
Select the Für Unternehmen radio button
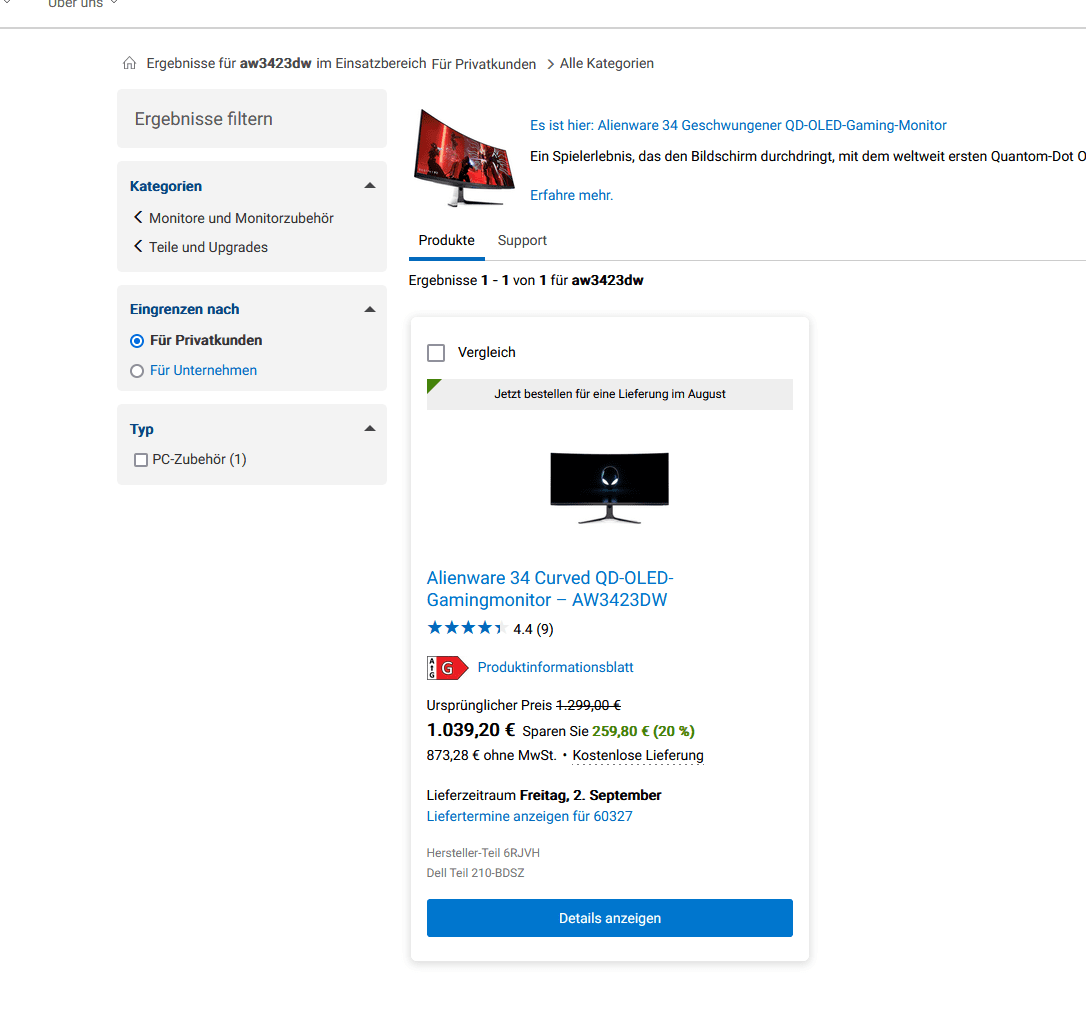point(137,371)
